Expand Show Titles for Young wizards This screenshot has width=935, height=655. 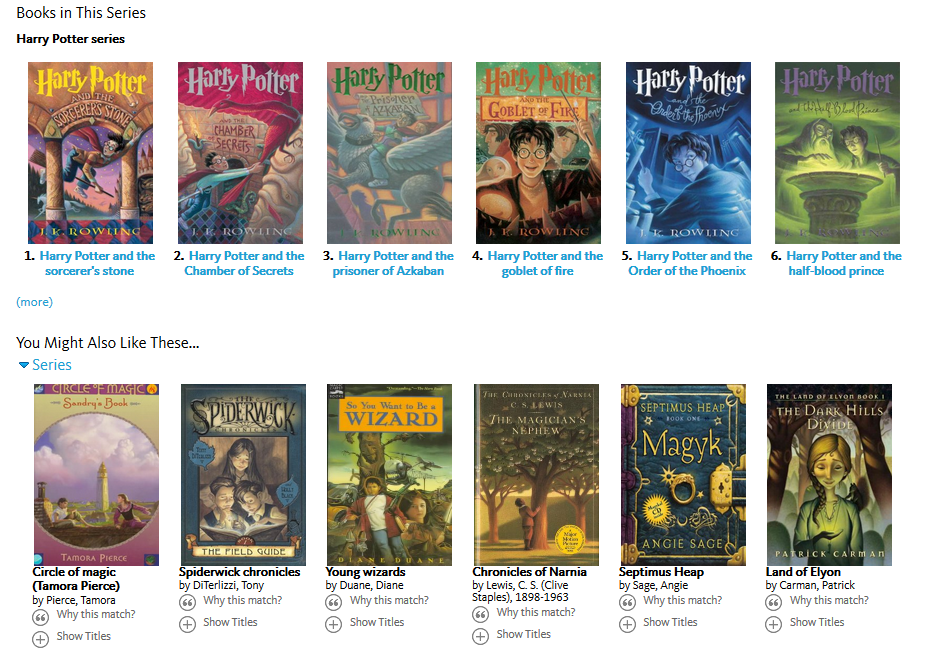376,622
